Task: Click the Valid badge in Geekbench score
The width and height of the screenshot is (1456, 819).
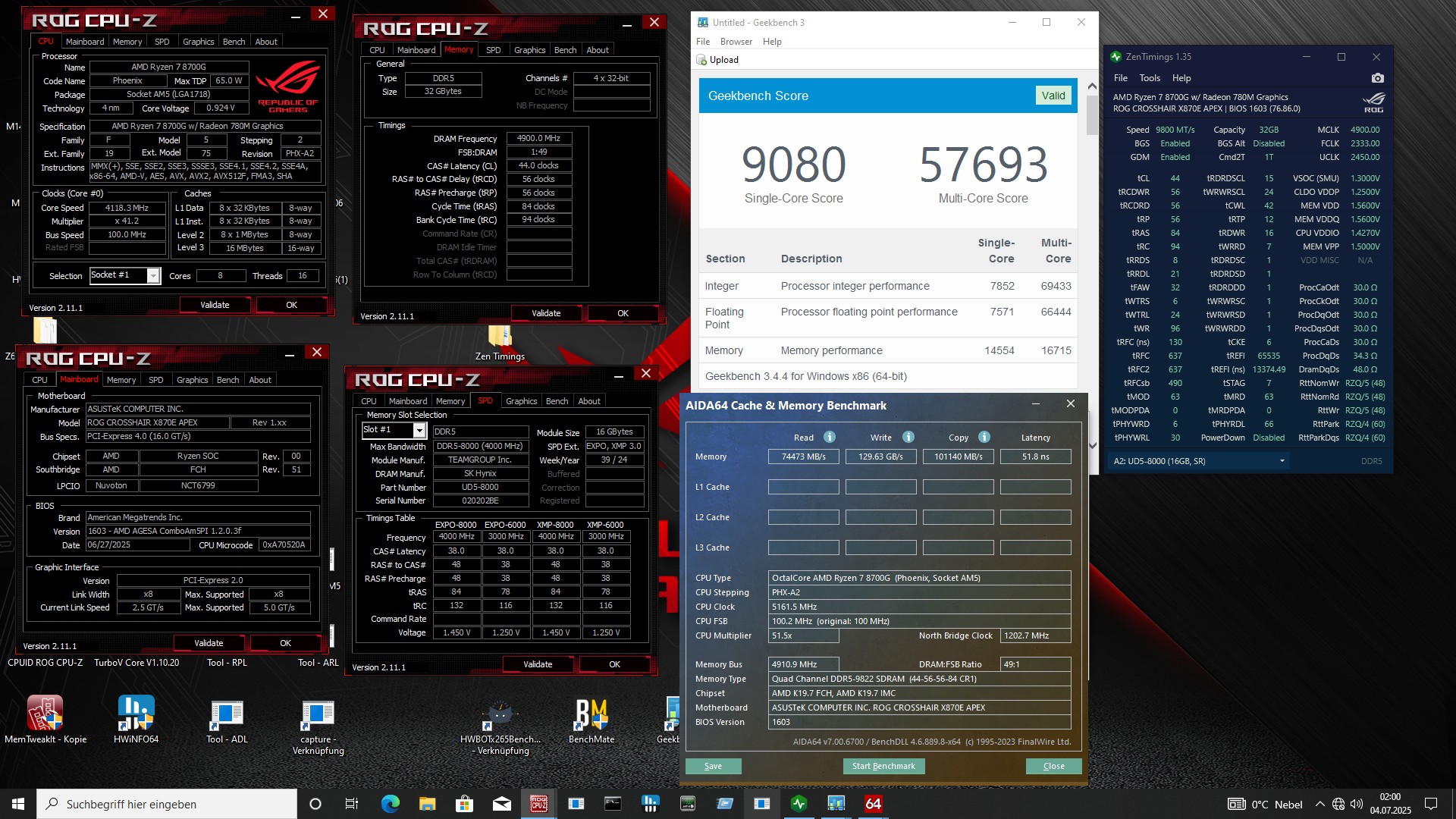Action: (1053, 96)
